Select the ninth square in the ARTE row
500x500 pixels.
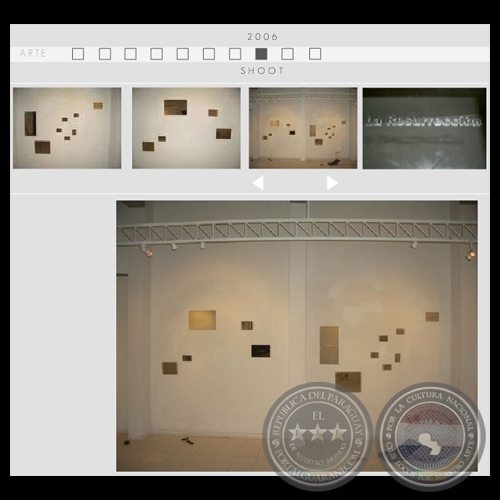[288, 54]
